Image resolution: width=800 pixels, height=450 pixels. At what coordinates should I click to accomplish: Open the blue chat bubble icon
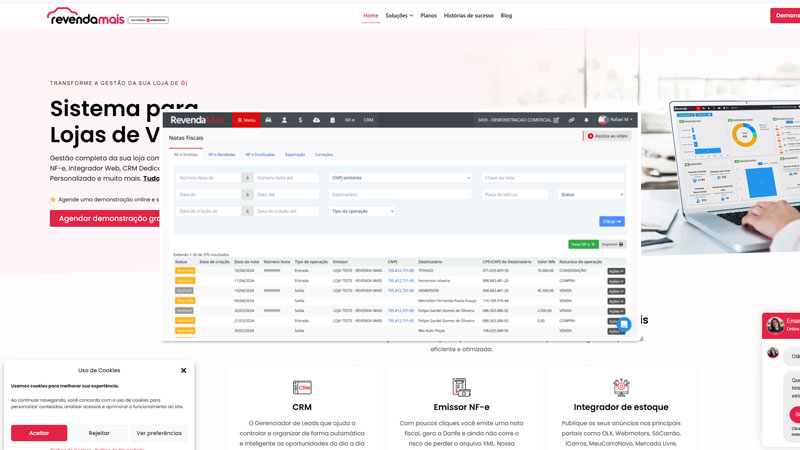click(623, 325)
